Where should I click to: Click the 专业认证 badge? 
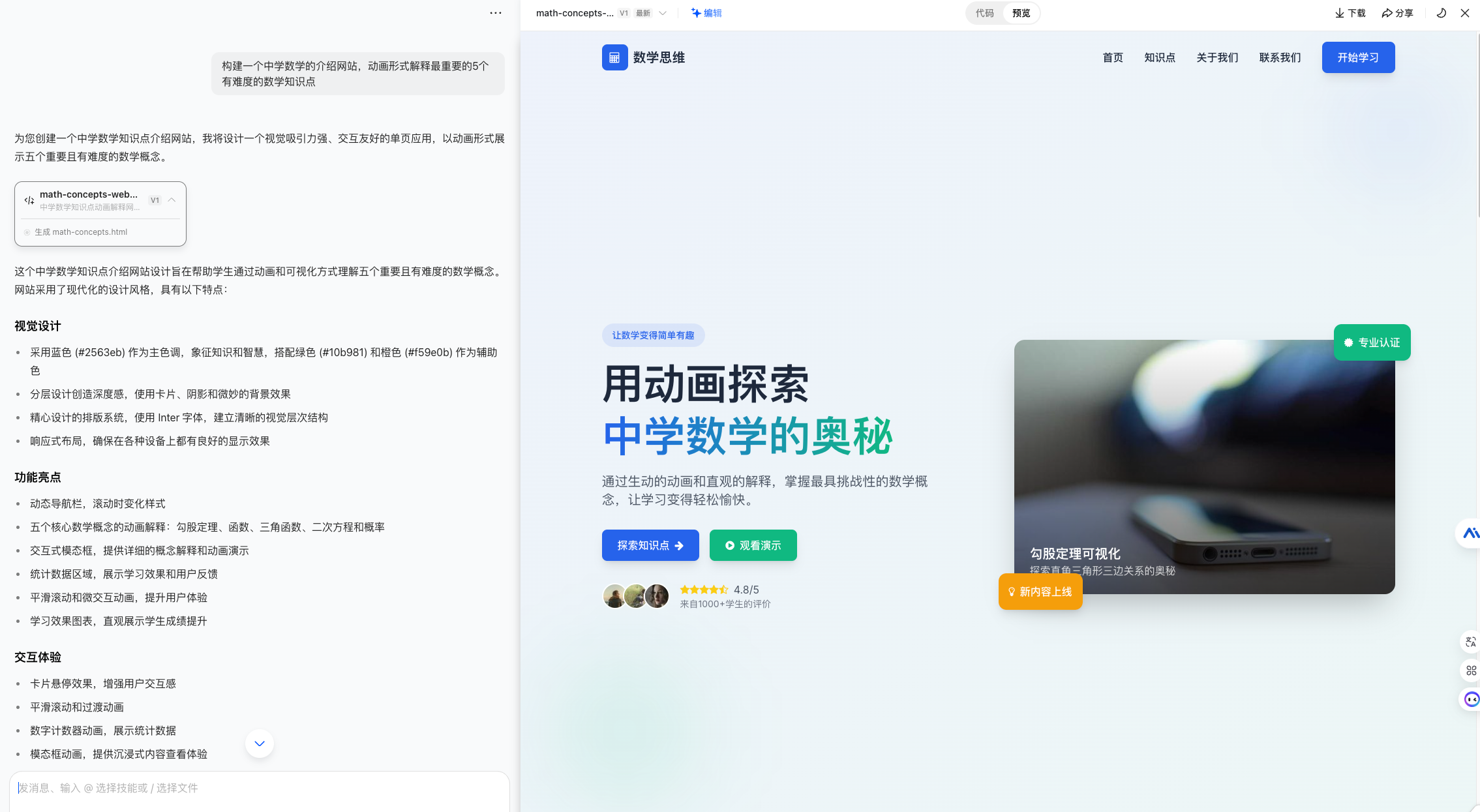[1372, 342]
